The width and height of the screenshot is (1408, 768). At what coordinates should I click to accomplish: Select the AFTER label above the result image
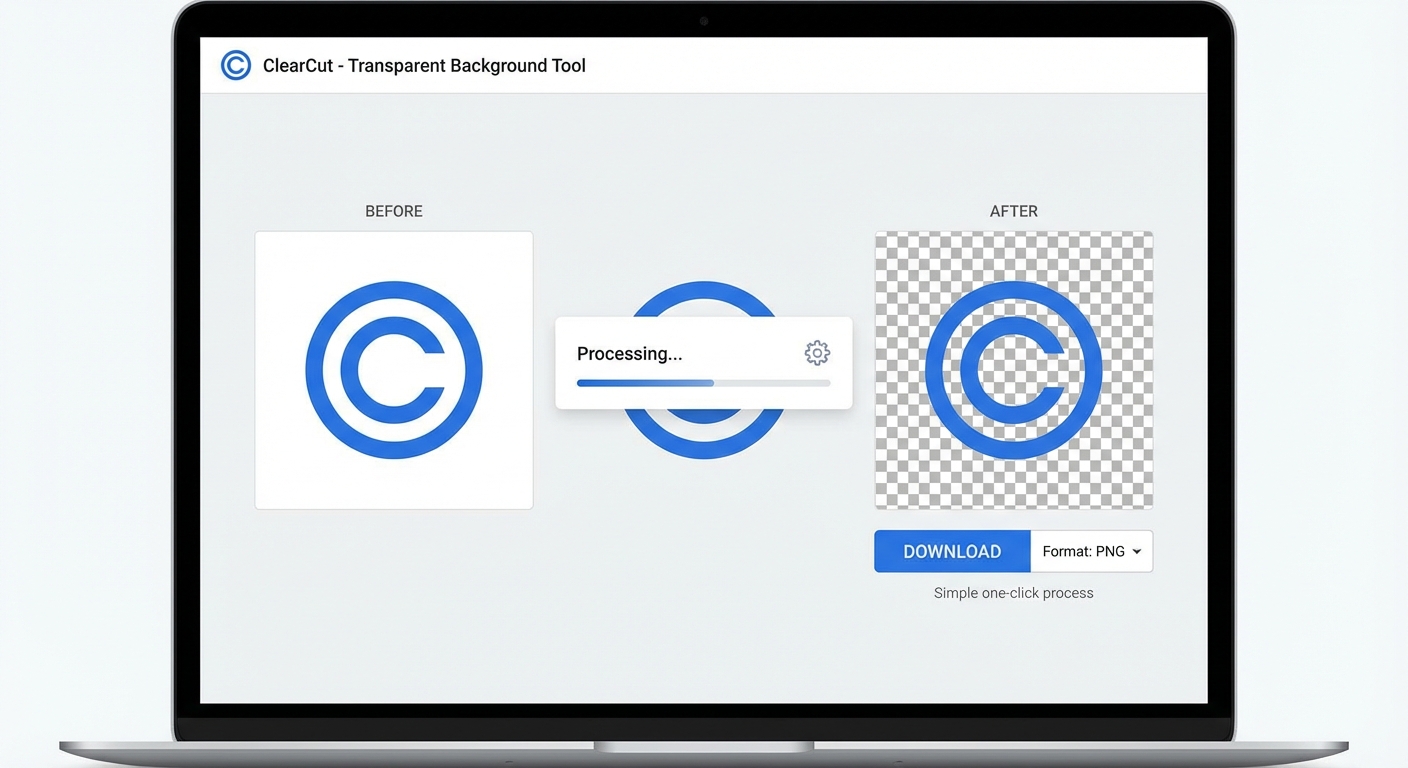coord(1014,211)
